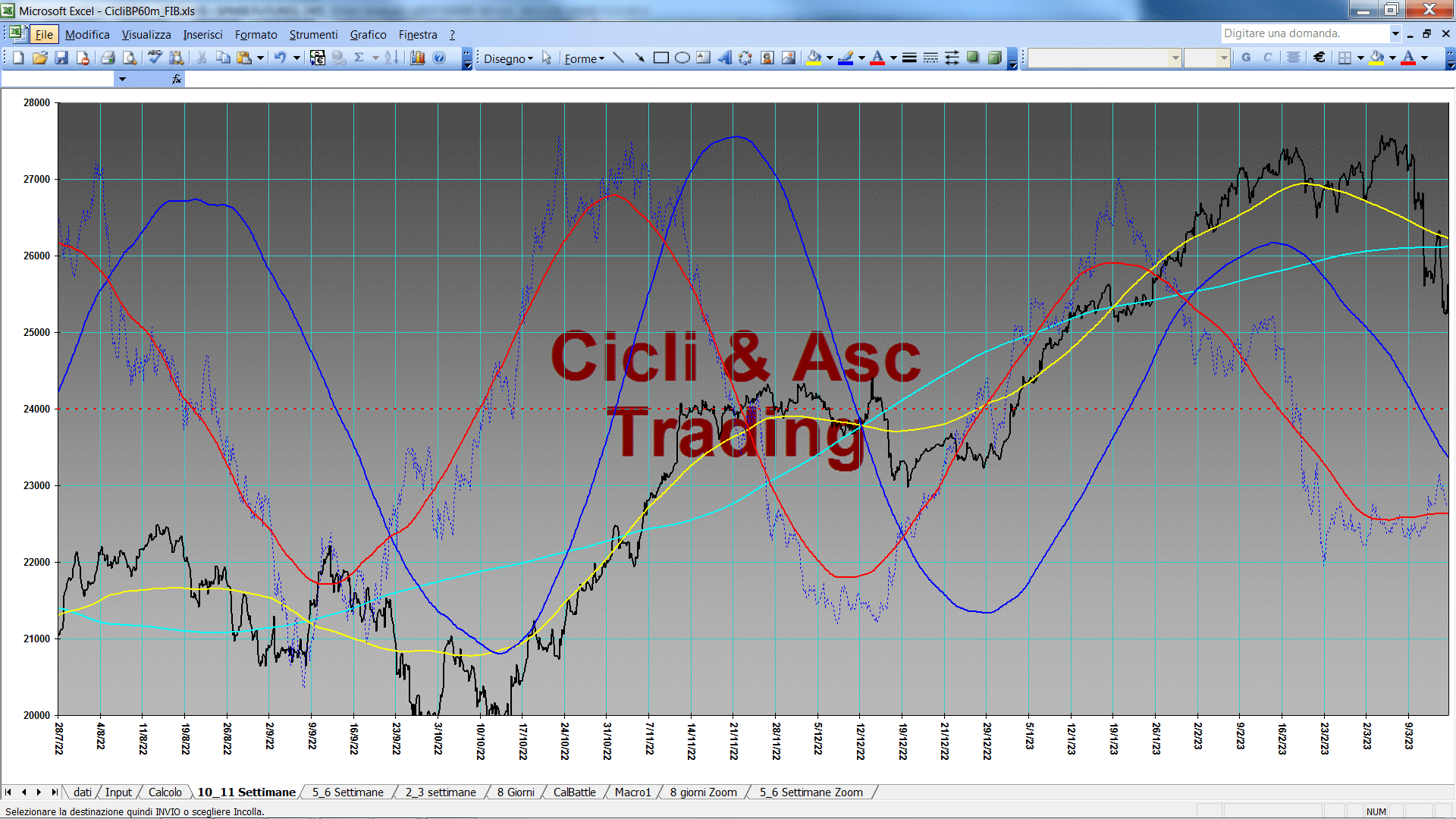Expand the Borders dropdown arrow
Image resolution: width=1456 pixels, height=819 pixels.
1360,58
